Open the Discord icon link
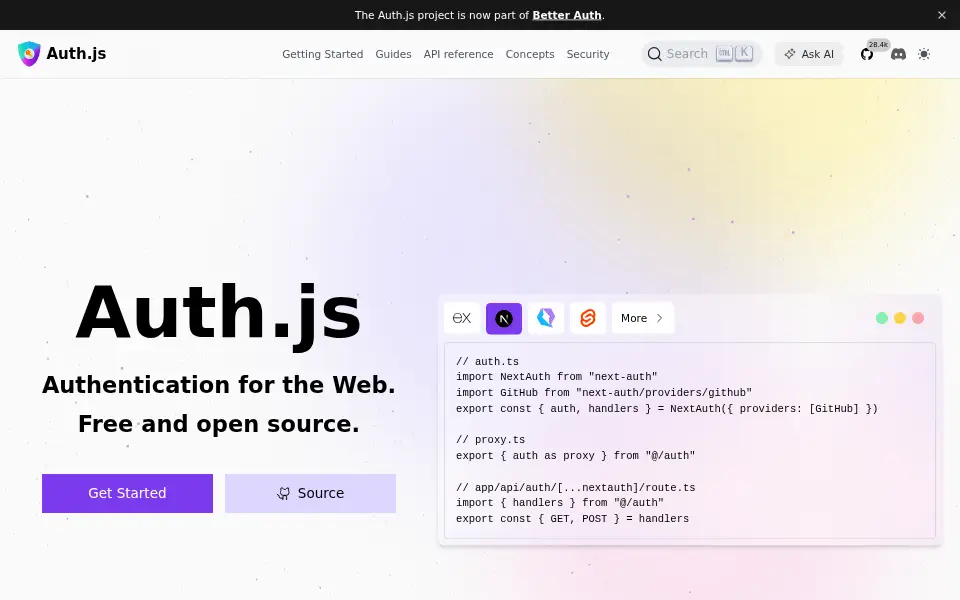This screenshot has height=600, width=960. (898, 54)
